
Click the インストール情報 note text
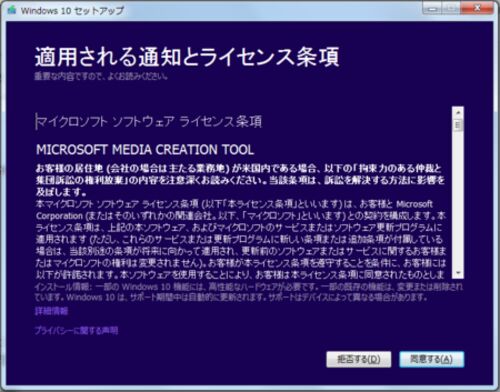(x=249, y=292)
